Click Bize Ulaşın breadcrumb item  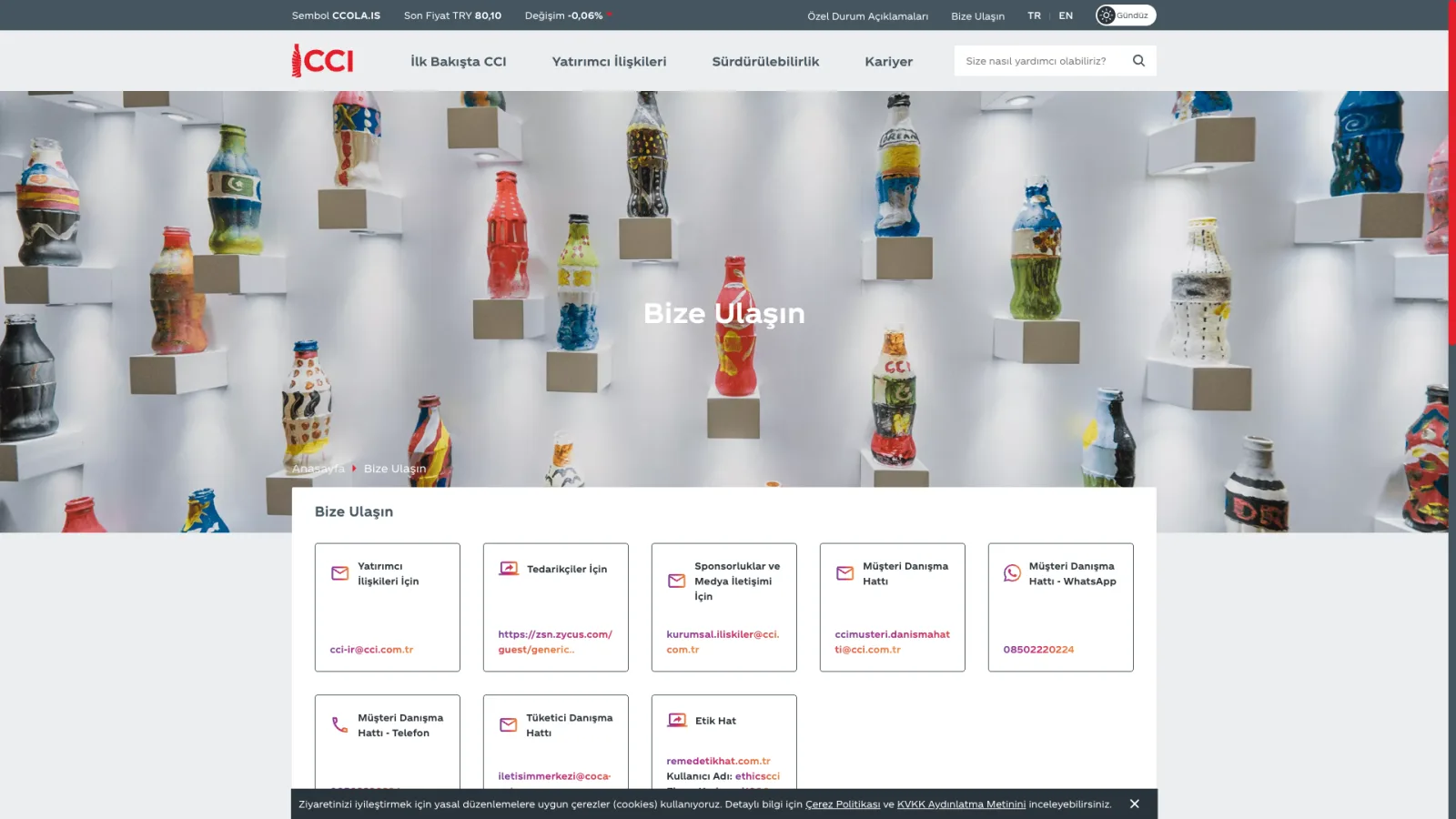coord(395,469)
